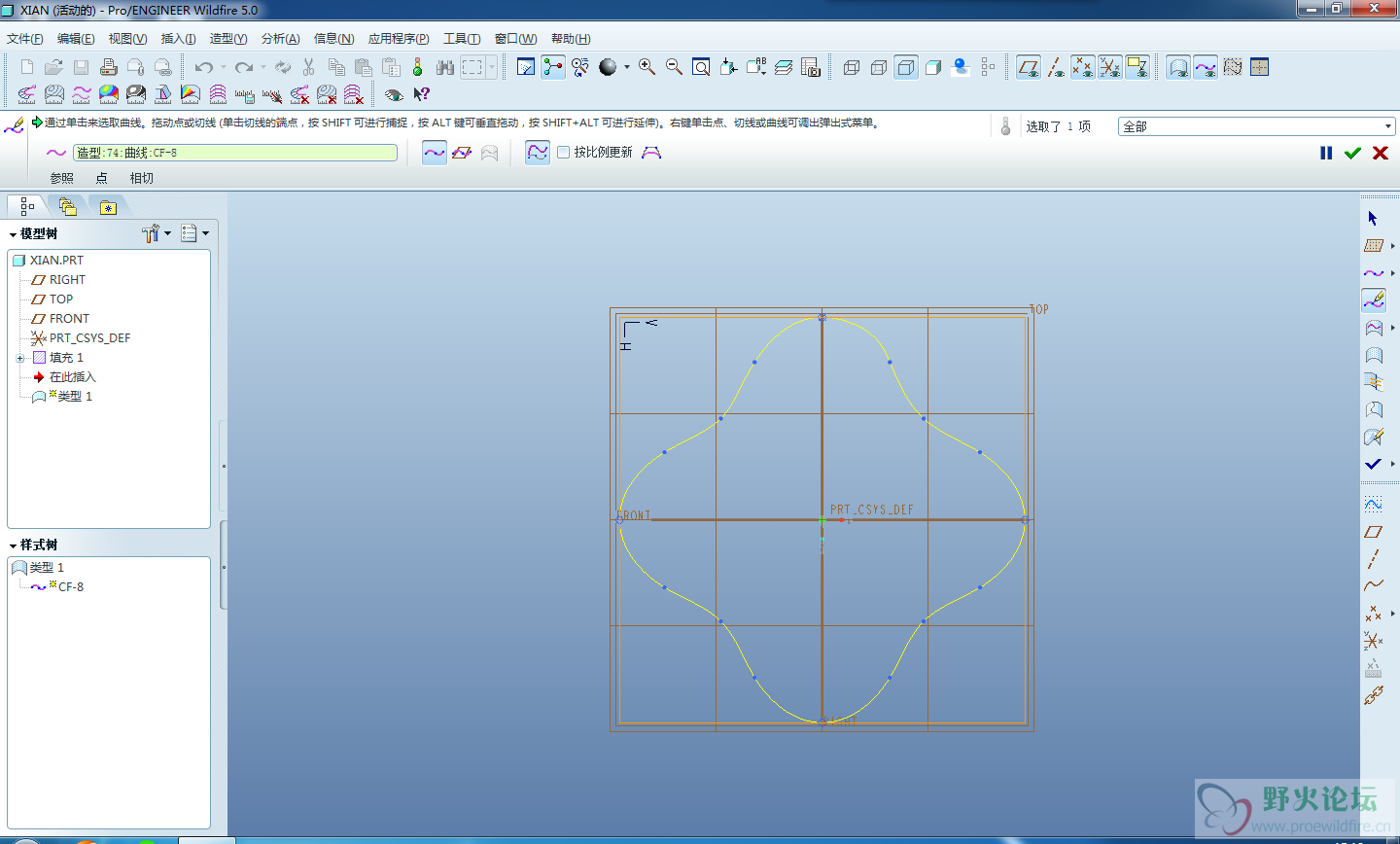Open shading mode sphere dropdown arrow
The height and width of the screenshot is (844, 1400).
click(627, 67)
